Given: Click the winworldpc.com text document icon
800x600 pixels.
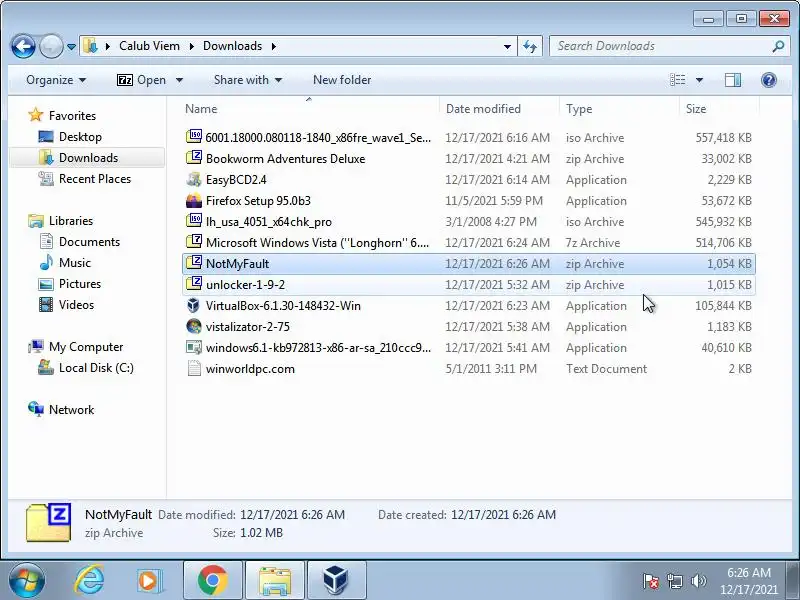Looking at the screenshot, I should click(x=194, y=368).
